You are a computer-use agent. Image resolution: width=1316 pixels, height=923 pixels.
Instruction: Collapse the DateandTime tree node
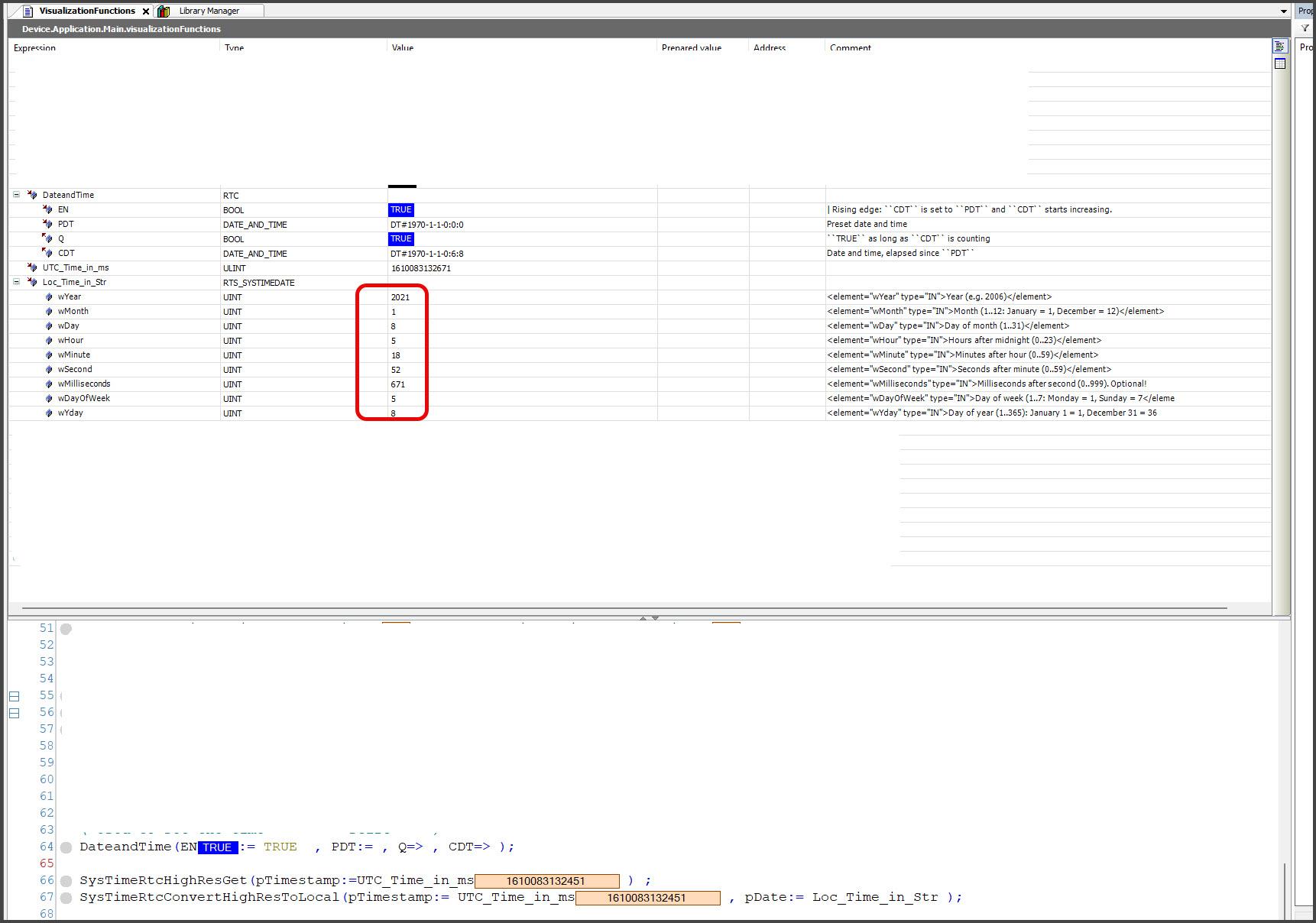click(x=16, y=195)
